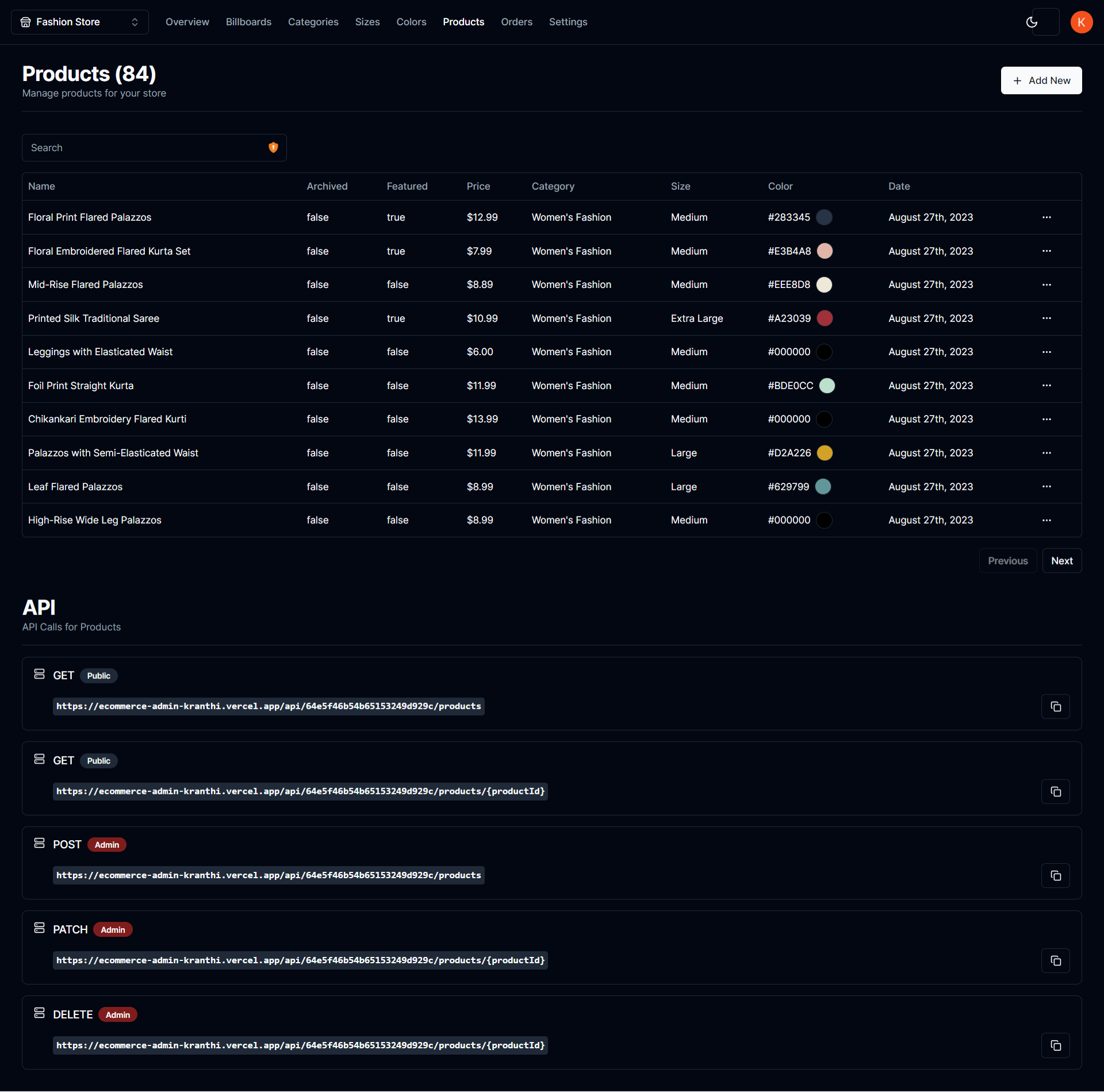Screen dimensions: 1104x1092
Task: Switch to the Orders tab
Action: [516, 22]
